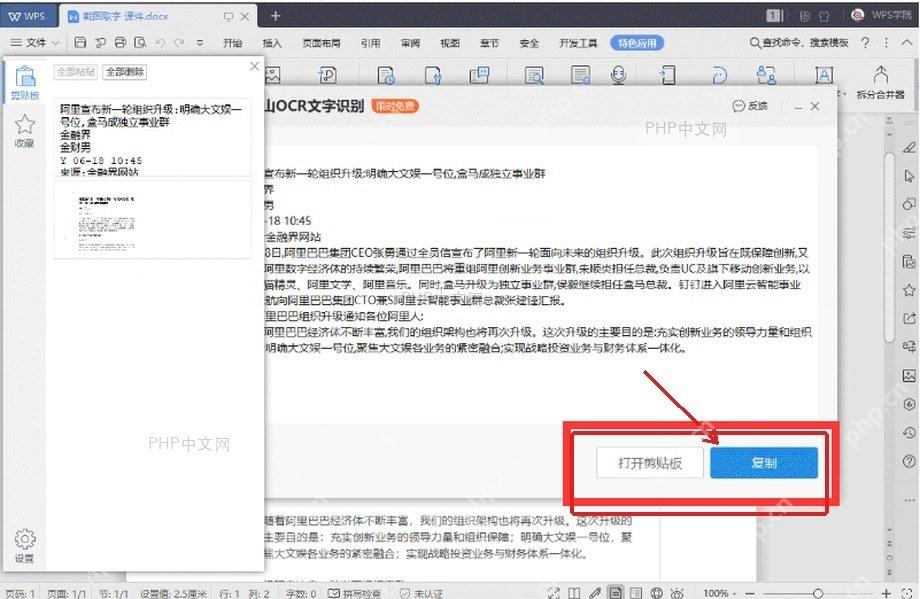This screenshot has width=920, height=599.
Task: Minimize the OCR dialog
Action: pyautogui.click(x=798, y=107)
